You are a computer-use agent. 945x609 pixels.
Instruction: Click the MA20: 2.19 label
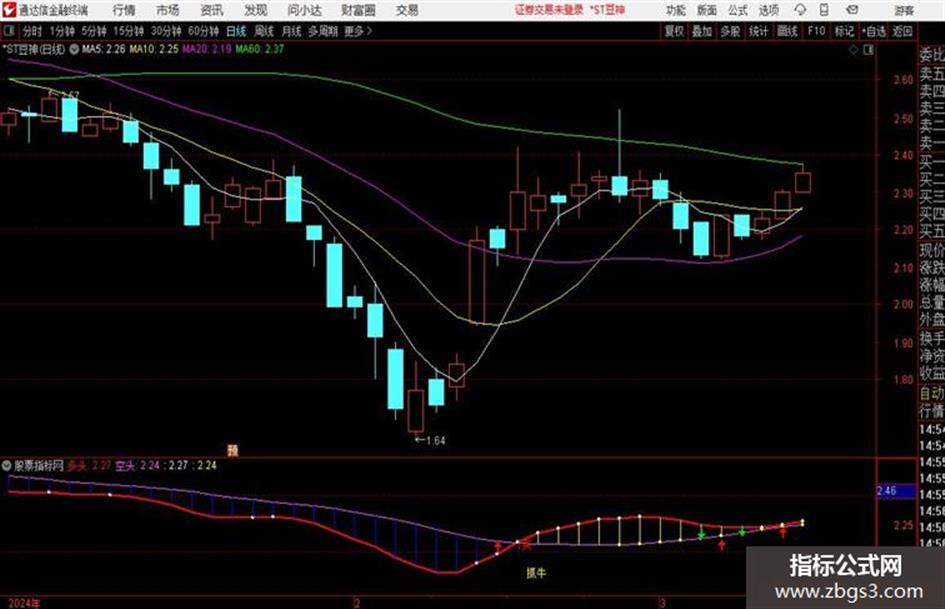click(x=207, y=49)
